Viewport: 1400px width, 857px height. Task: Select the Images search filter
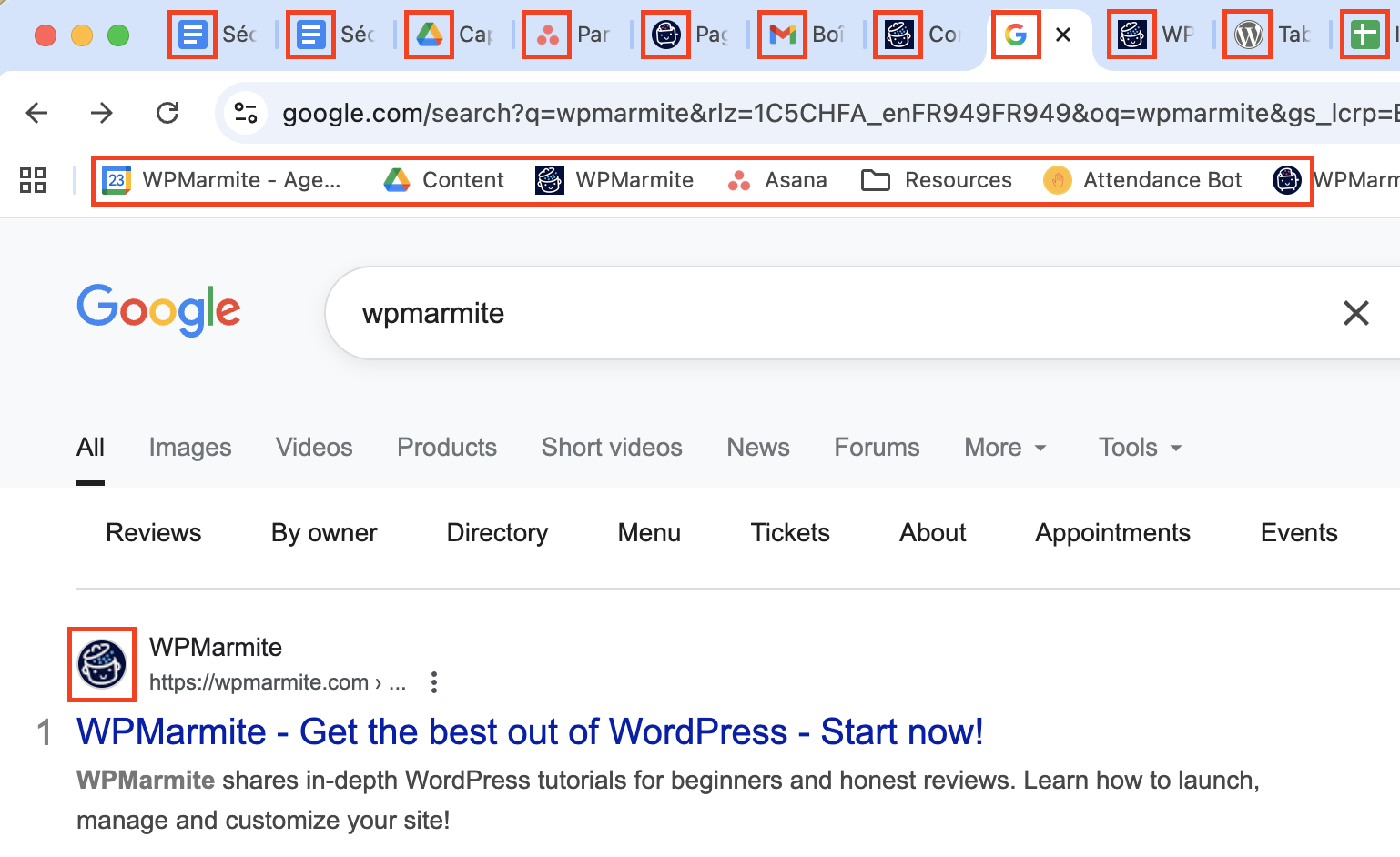click(190, 448)
